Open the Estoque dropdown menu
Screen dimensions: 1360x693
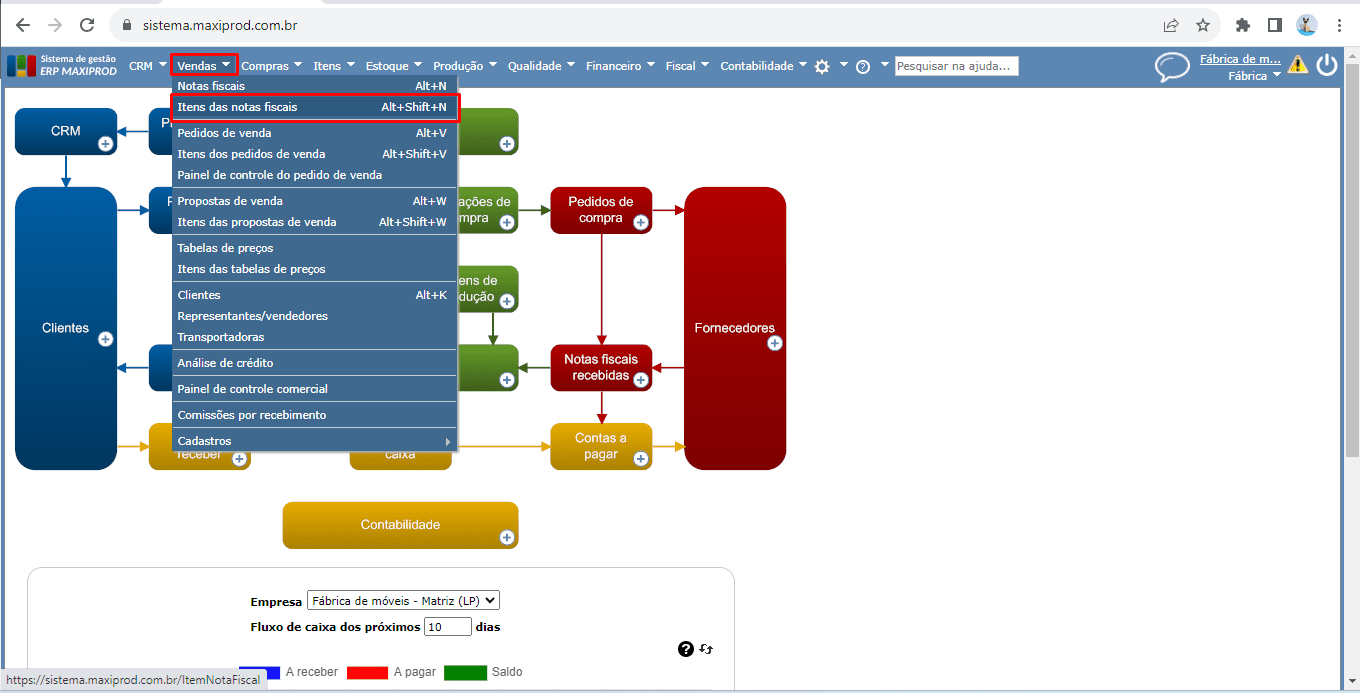[394, 66]
